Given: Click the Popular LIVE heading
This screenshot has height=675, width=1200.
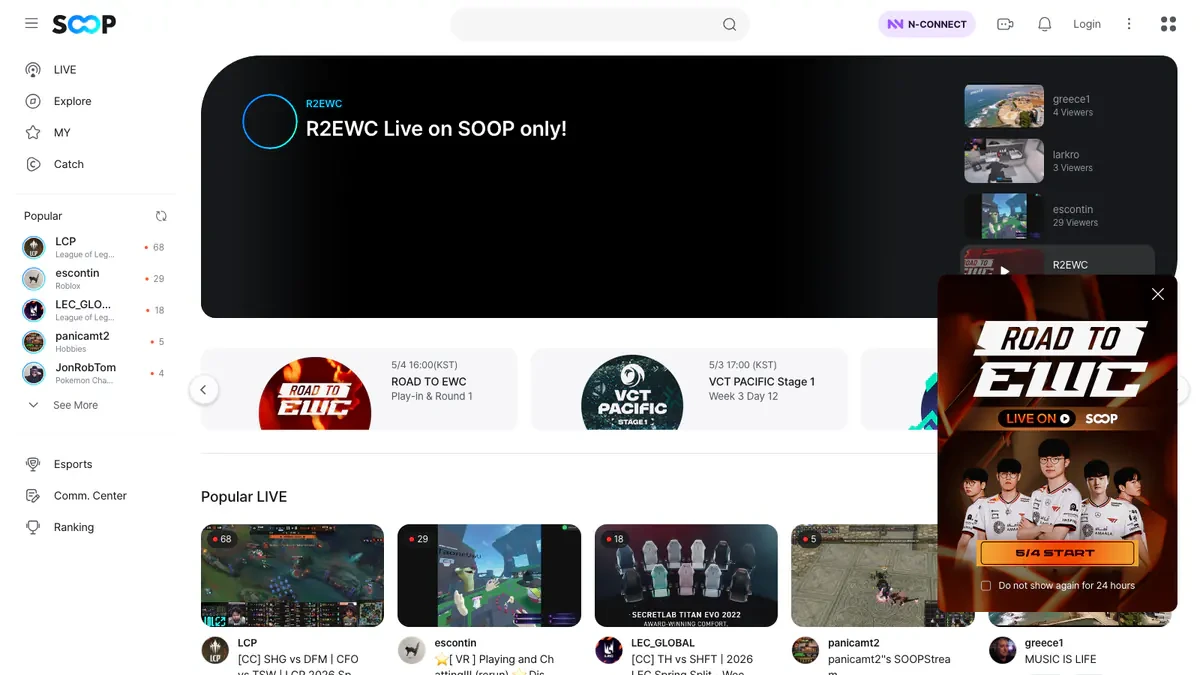Looking at the screenshot, I should 244,497.
